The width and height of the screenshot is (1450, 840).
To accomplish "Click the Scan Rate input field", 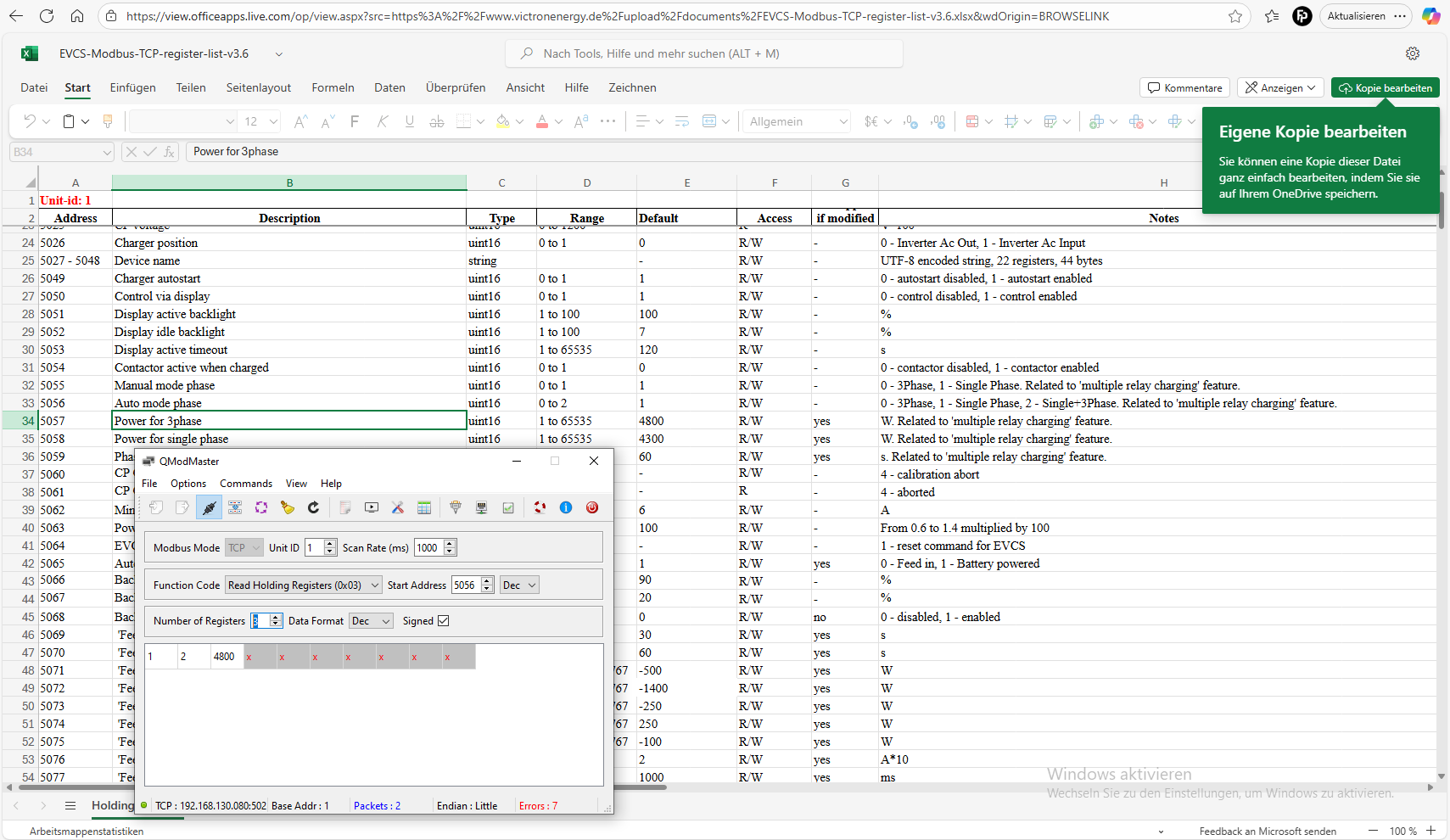I will pos(429,547).
